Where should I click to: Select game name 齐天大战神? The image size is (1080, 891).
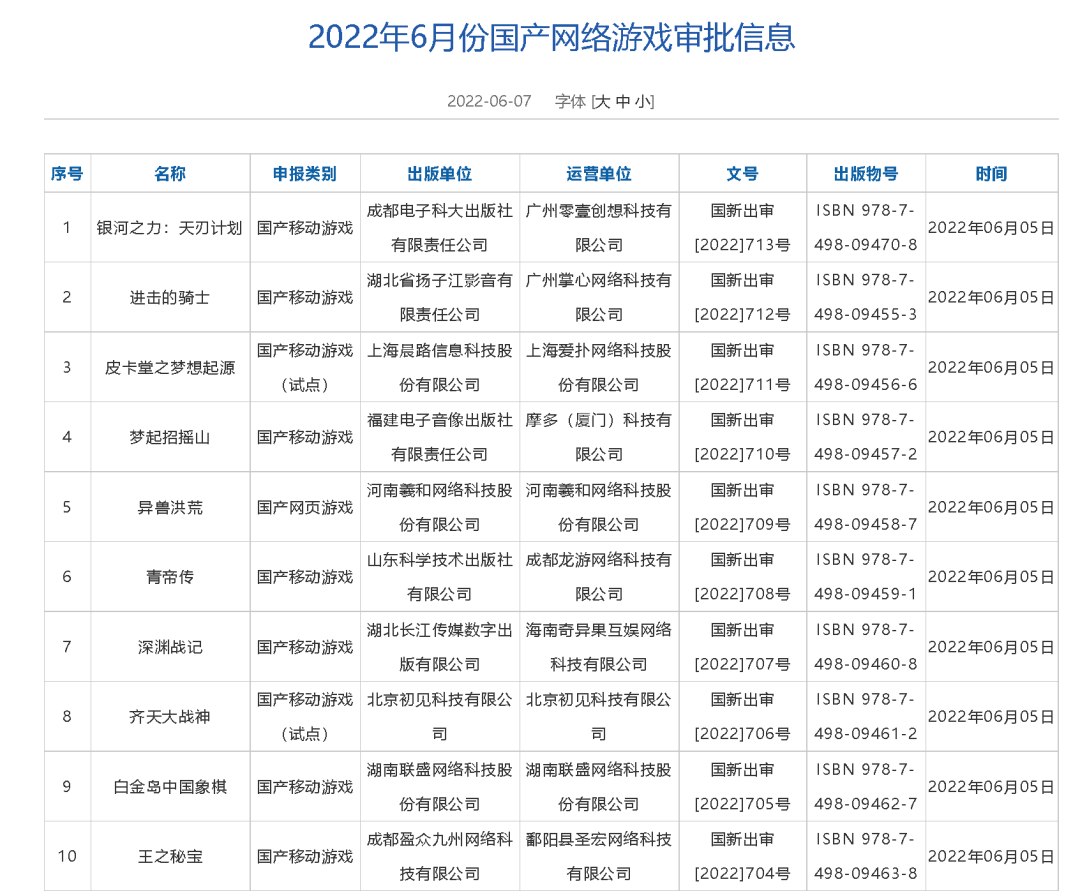click(170, 717)
